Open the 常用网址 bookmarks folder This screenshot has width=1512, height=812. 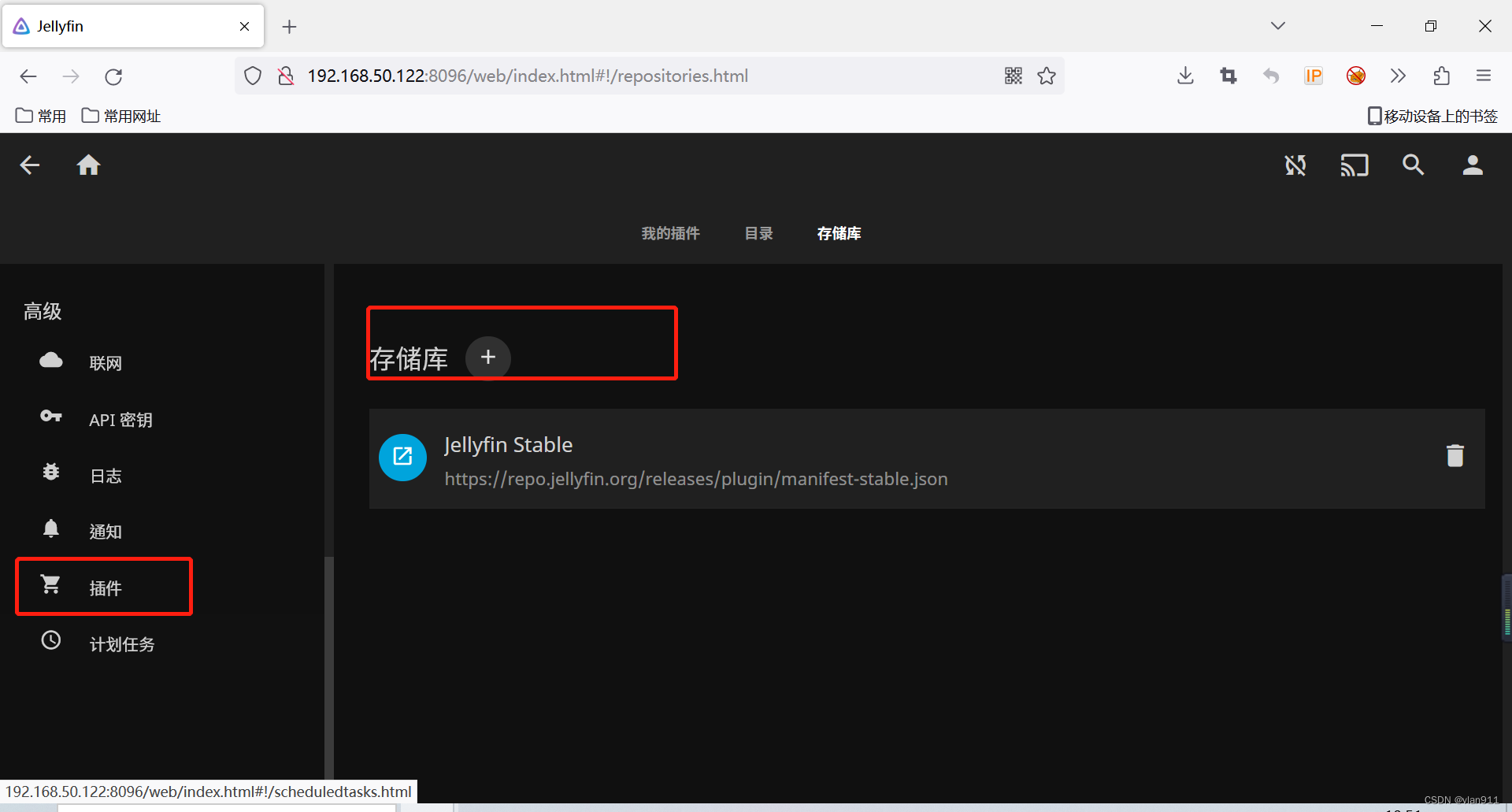point(121,116)
